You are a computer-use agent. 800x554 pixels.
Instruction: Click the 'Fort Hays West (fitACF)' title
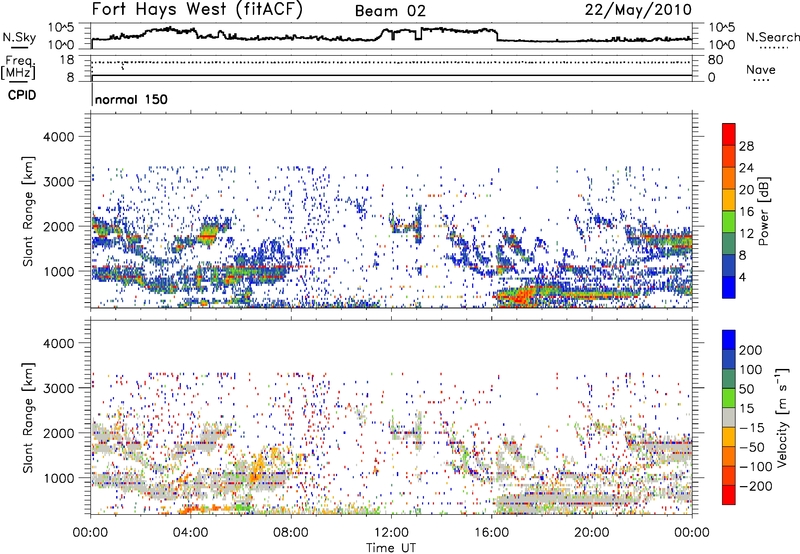point(197,10)
